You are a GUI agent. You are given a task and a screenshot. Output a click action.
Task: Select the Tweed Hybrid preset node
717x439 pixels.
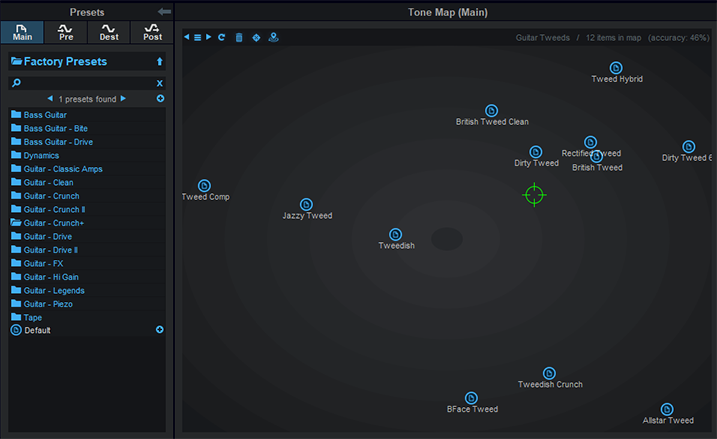tap(616, 68)
